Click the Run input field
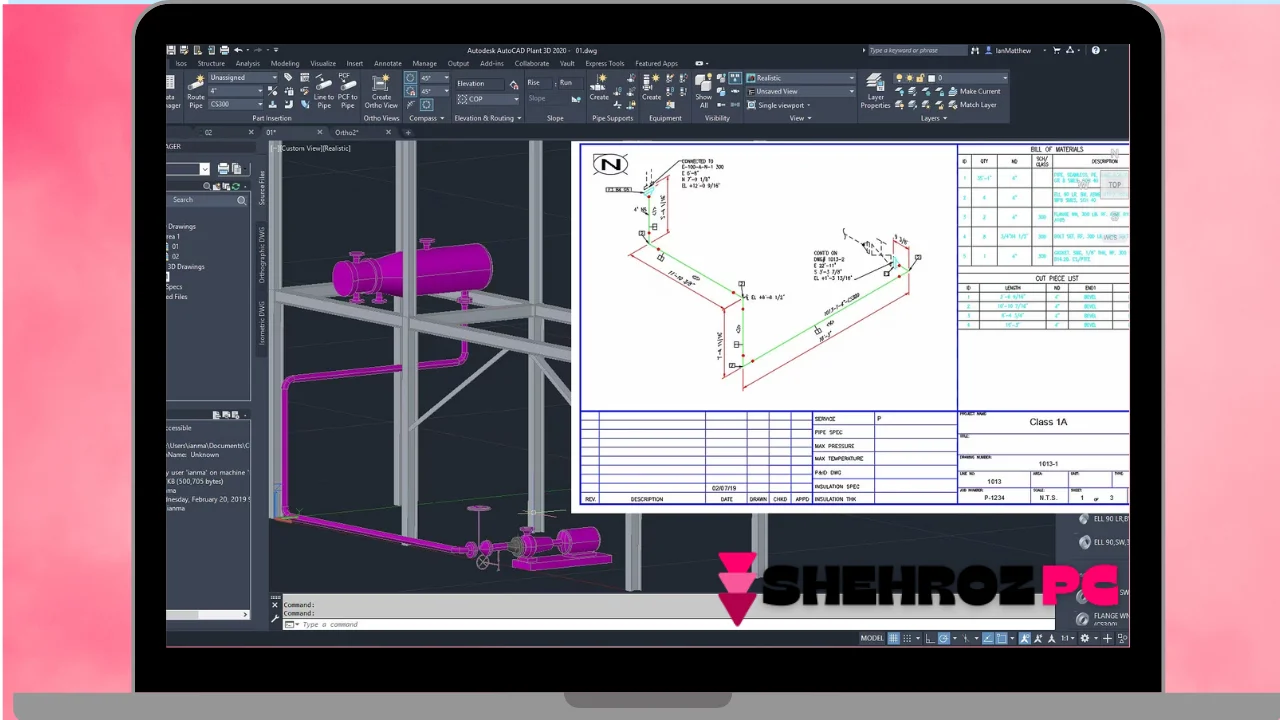This screenshot has height=720, width=1280. [569, 83]
